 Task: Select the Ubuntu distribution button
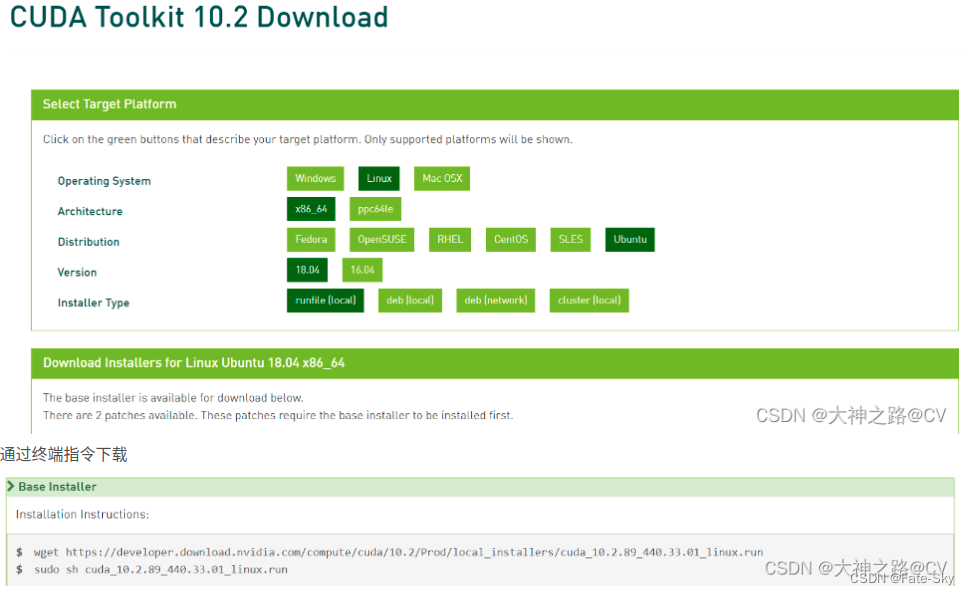click(630, 240)
